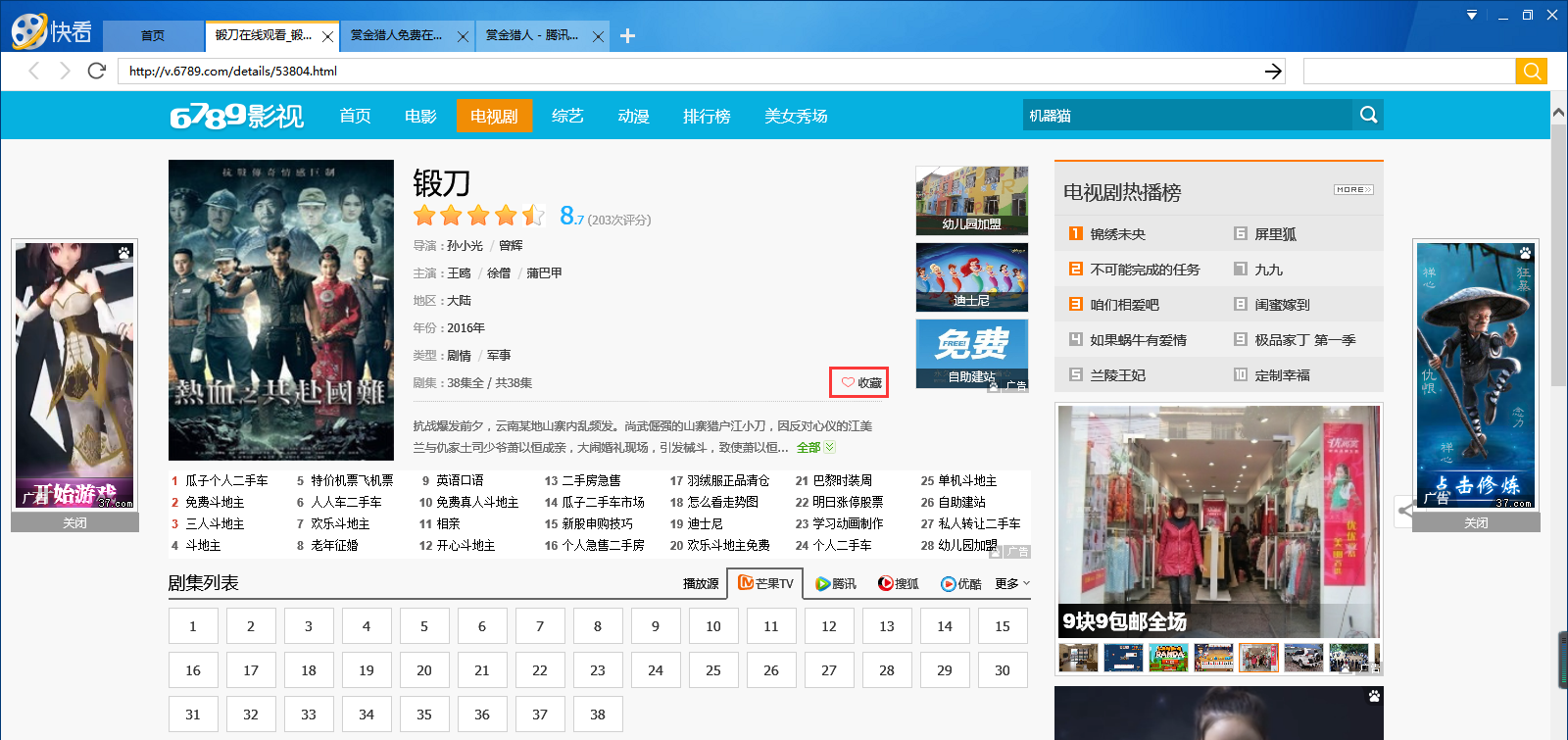This screenshot has width=1568, height=740.
Task: Open the 动漫 navigation item
Action: point(633,116)
